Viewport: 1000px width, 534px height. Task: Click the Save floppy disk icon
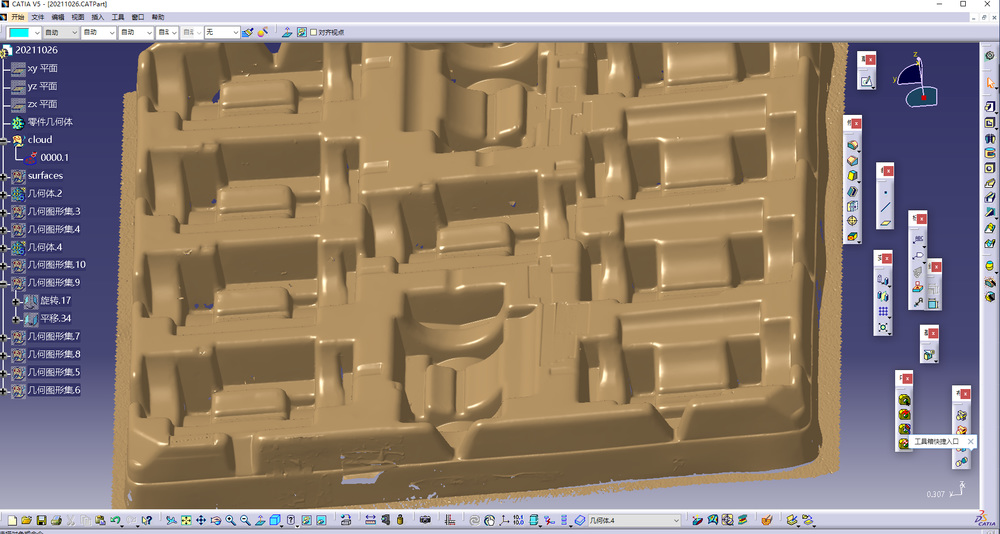pos(41,520)
